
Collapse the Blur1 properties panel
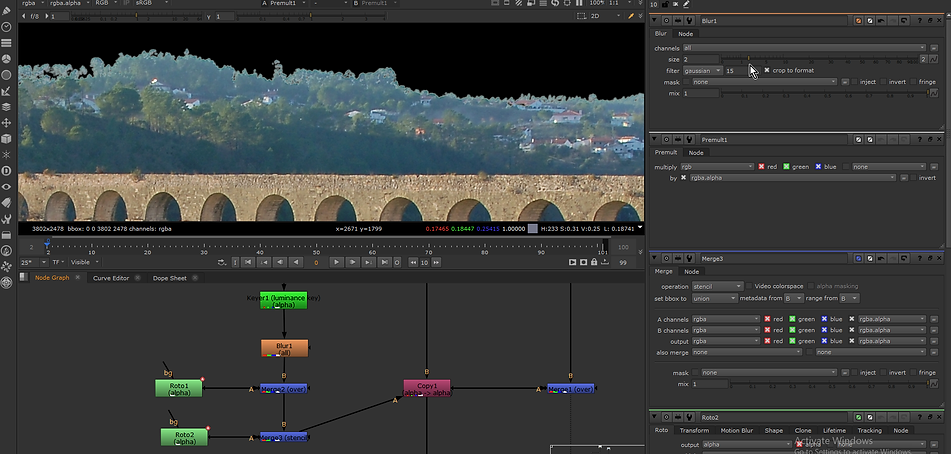[x=654, y=21]
